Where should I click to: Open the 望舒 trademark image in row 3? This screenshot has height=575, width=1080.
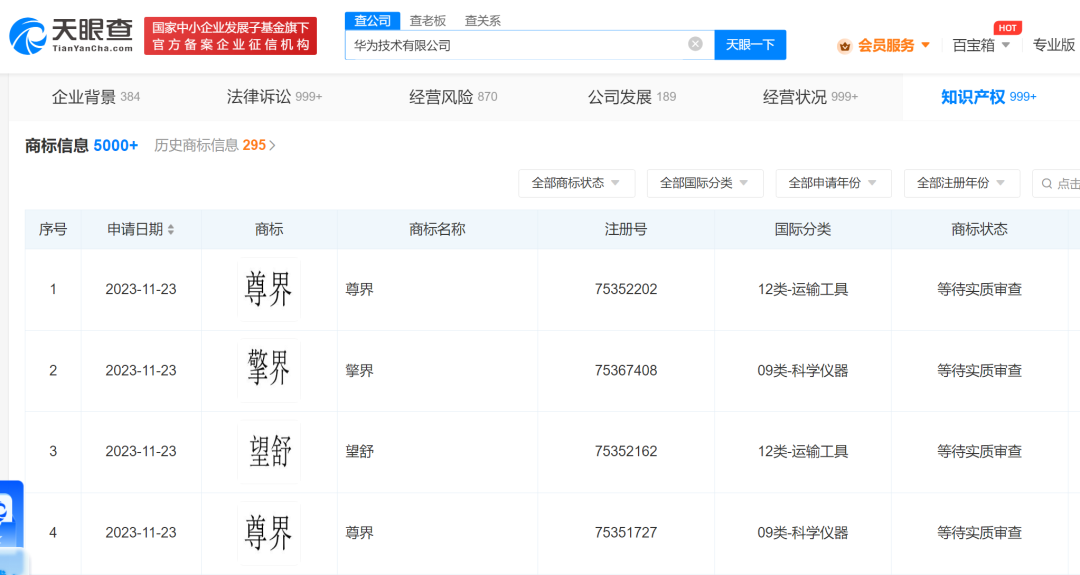pos(269,452)
